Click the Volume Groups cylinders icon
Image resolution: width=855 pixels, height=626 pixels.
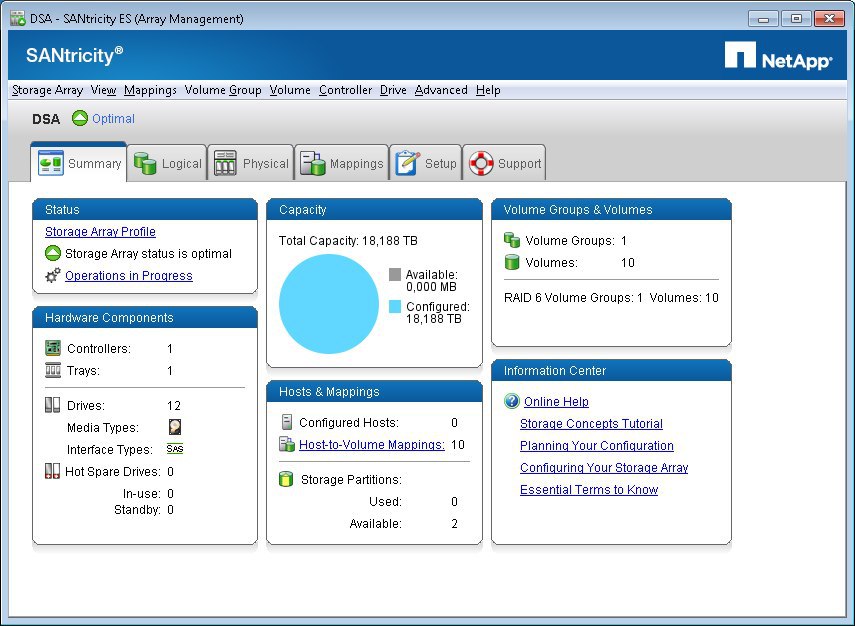pyautogui.click(x=512, y=240)
